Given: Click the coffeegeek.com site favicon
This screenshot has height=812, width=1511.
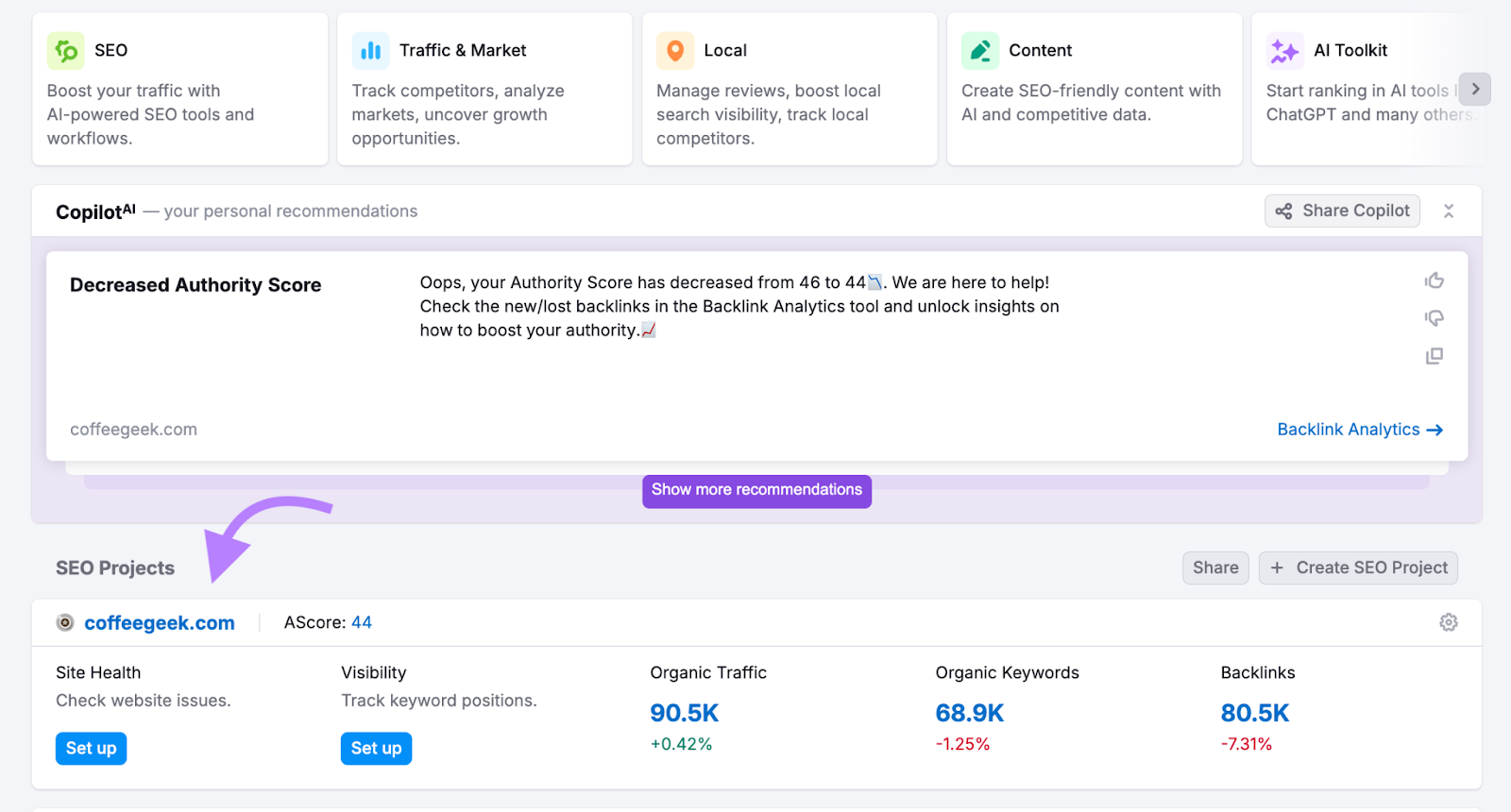Looking at the screenshot, I should click(65, 622).
